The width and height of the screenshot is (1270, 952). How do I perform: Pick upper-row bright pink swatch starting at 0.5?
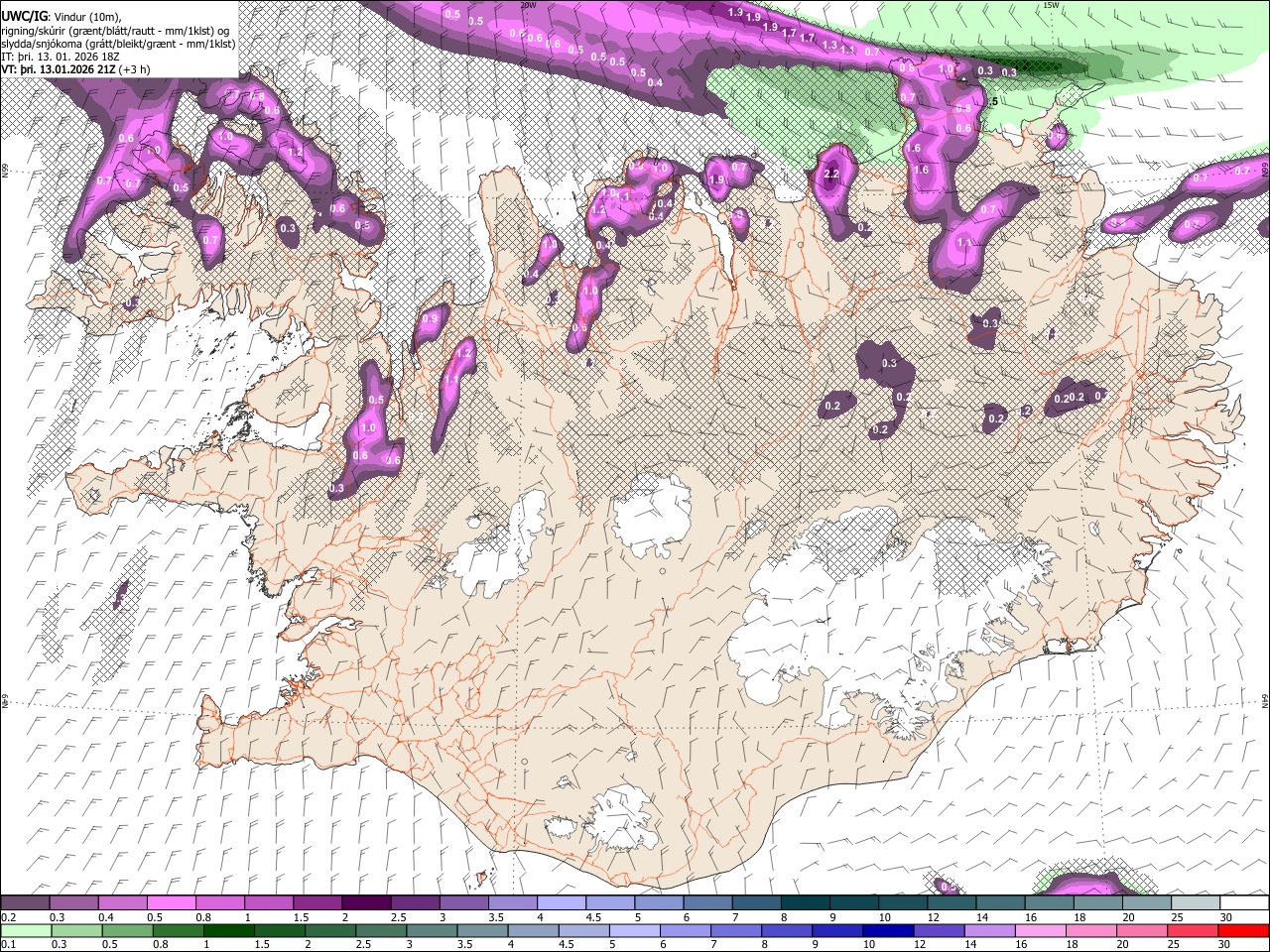point(171,903)
